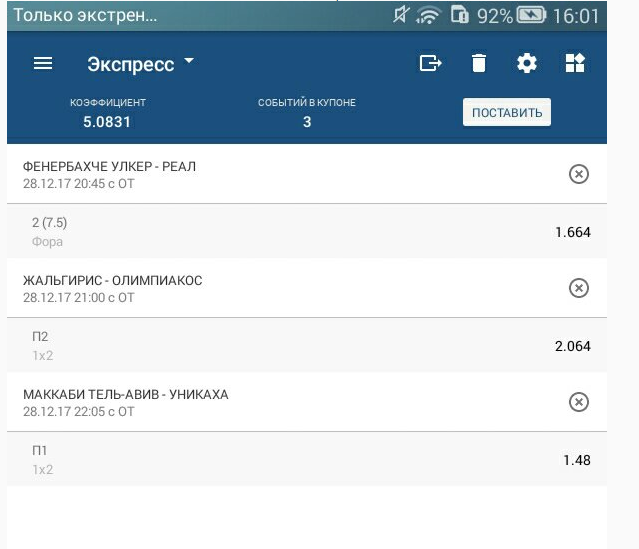Remove Фенербахче Улкер - Реал event
This screenshot has width=639, height=549.
coord(578,174)
